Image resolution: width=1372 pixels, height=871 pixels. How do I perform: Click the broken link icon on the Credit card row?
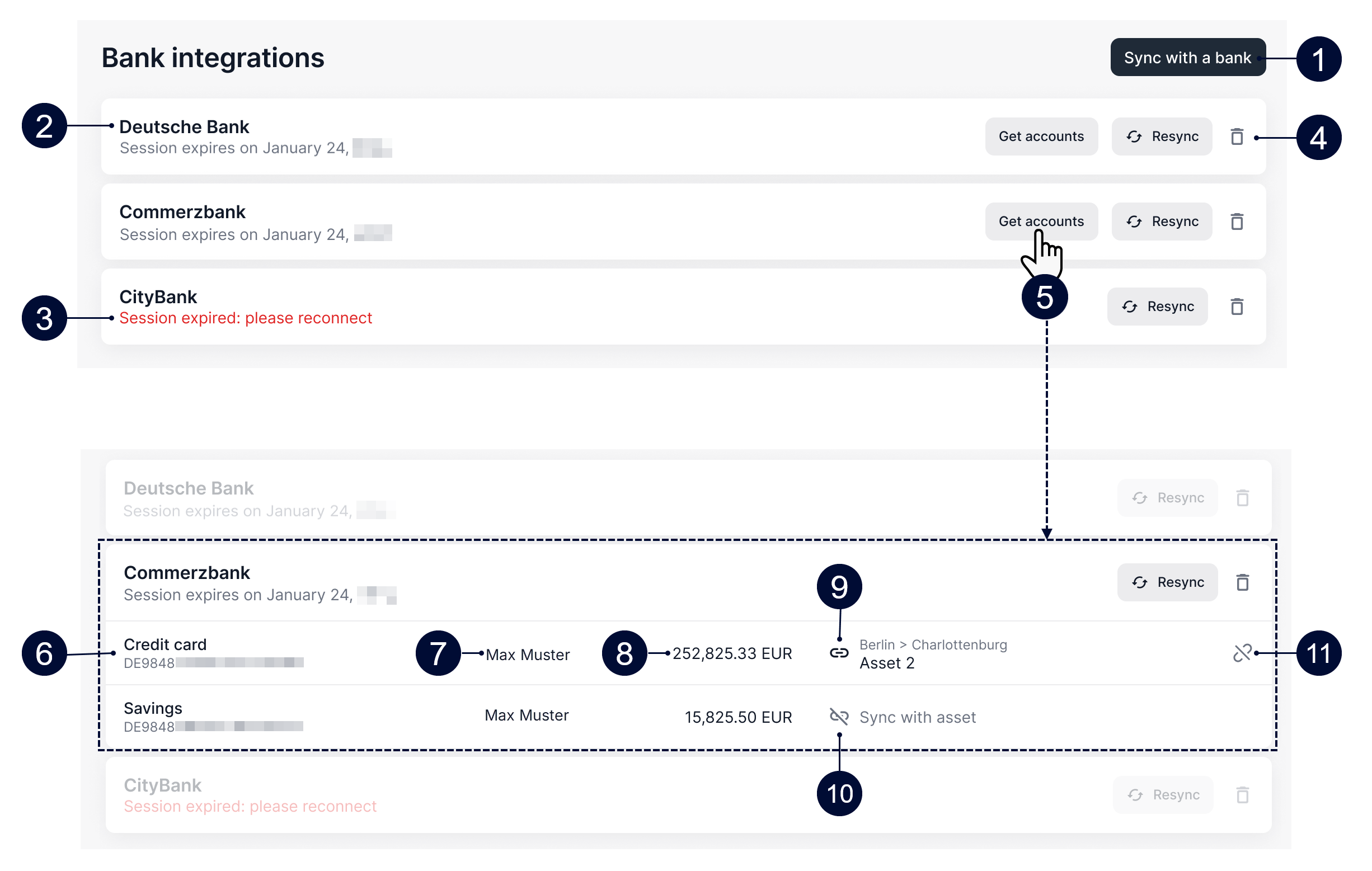click(1244, 653)
